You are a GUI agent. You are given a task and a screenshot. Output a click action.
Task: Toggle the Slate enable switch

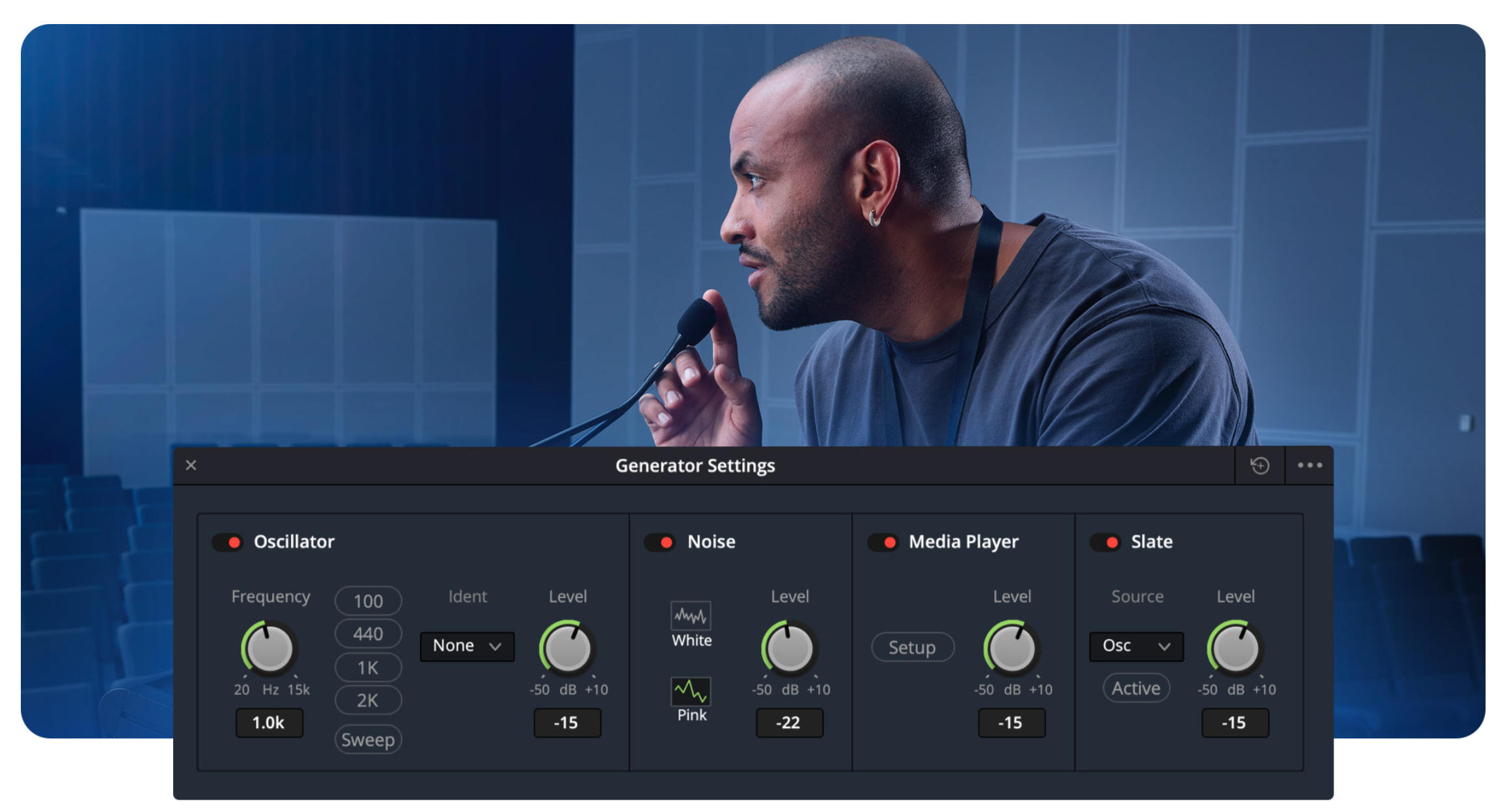click(1105, 542)
